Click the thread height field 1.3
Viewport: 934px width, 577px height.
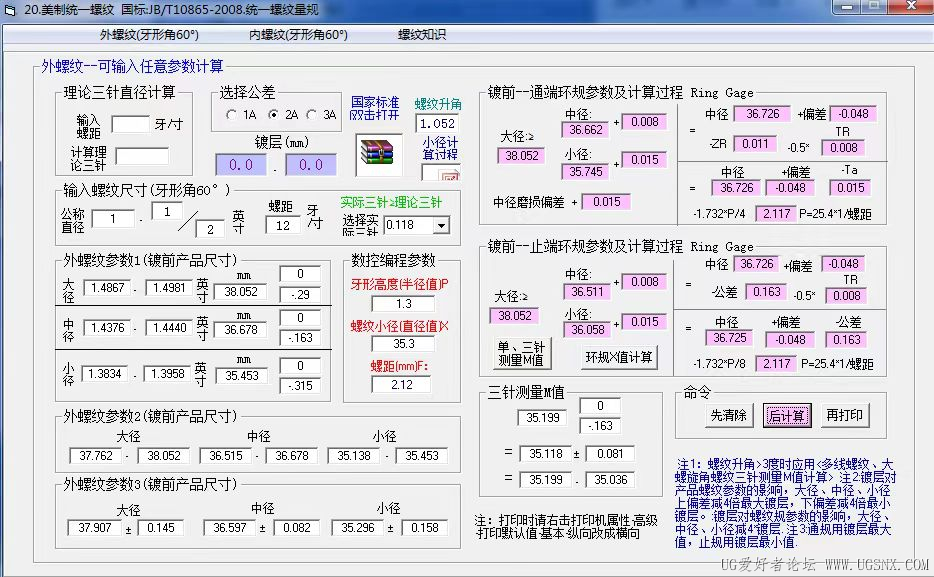coord(403,304)
